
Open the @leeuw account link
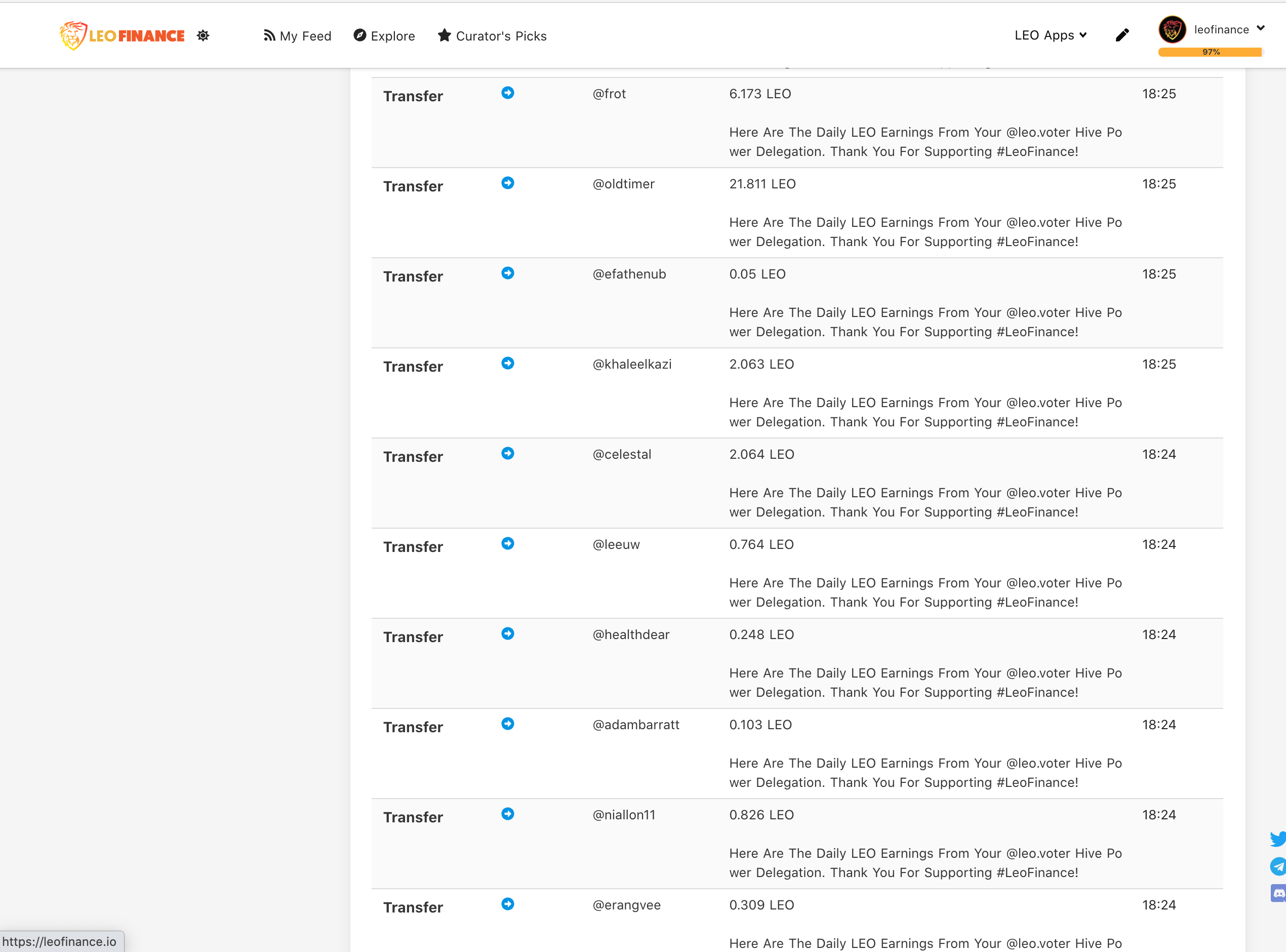click(616, 544)
